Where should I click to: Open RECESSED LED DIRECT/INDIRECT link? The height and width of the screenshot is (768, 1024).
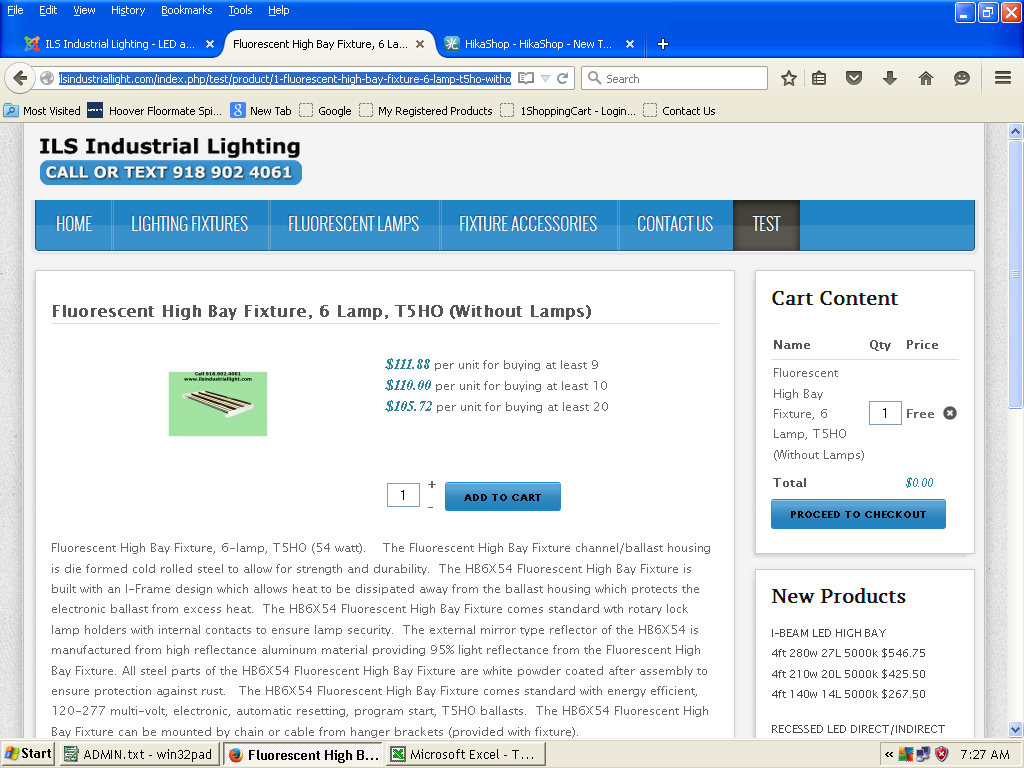tap(857, 729)
